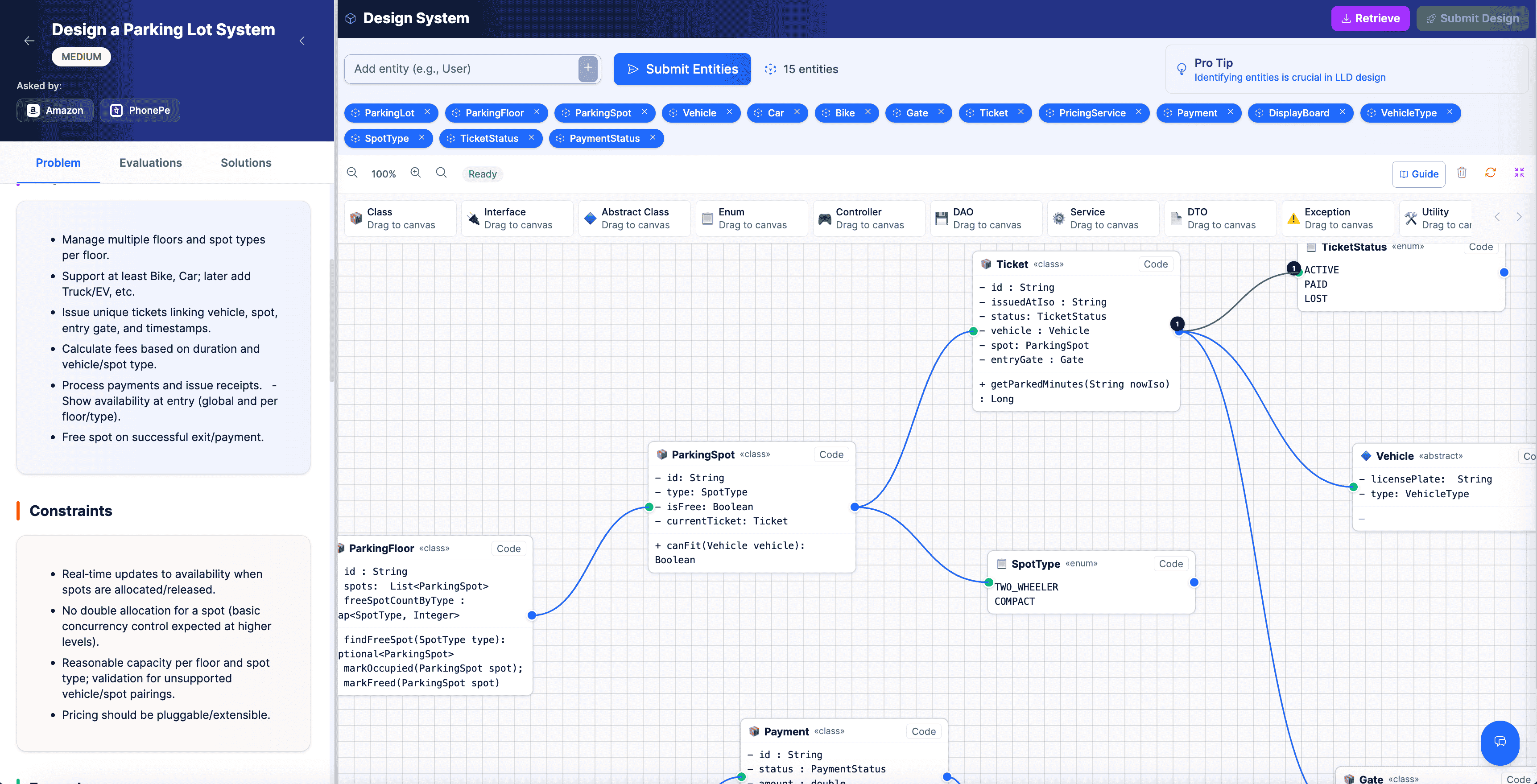The image size is (1537, 784).
Task: Click the trash delete canvas icon
Action: (1461, 173)
